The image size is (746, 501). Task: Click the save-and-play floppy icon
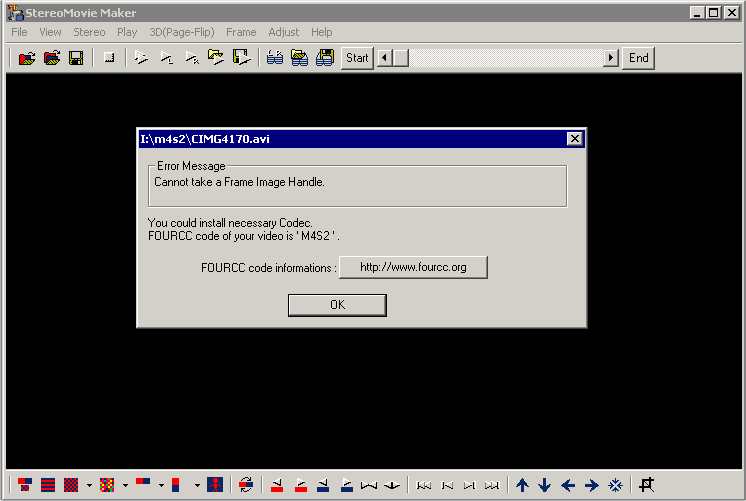[x=242, y=58]
